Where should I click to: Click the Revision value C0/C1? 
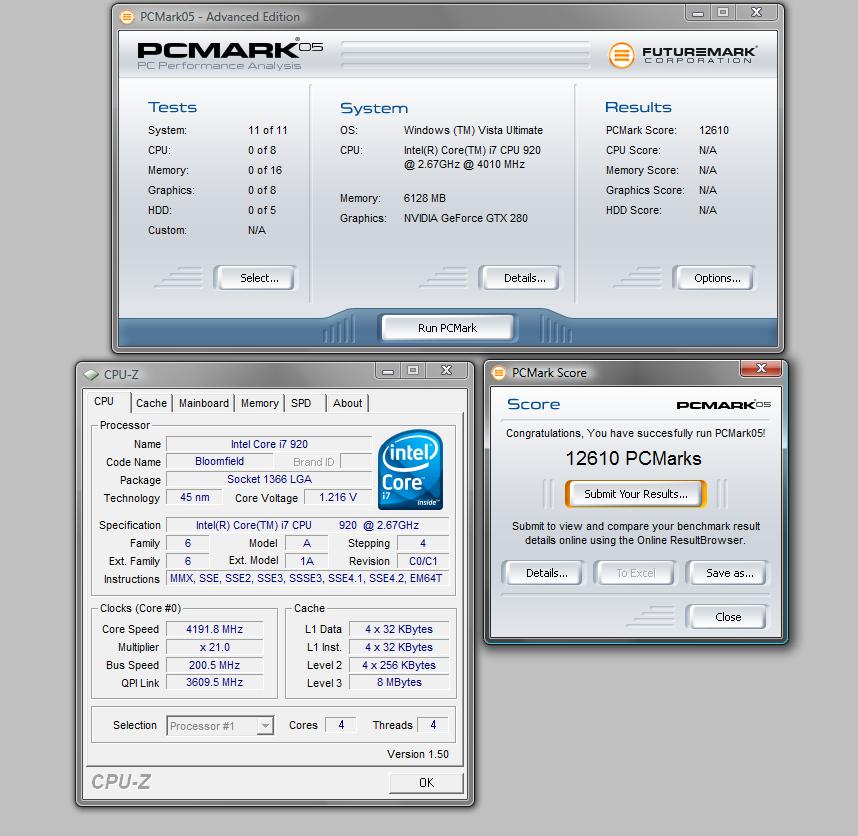coord(423,561)
